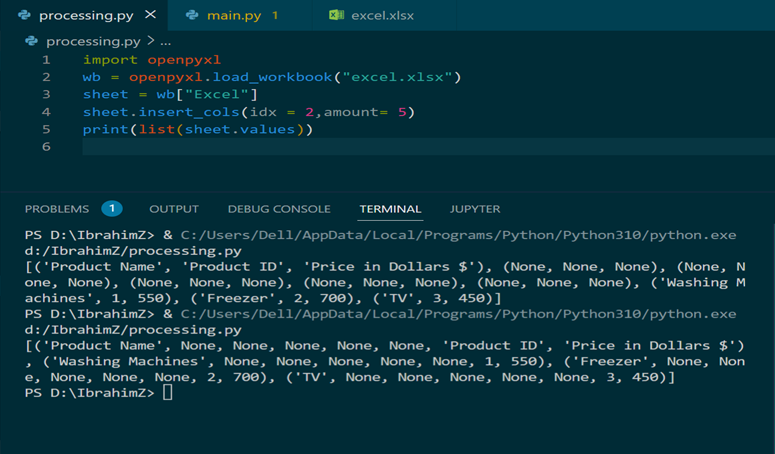The image size is (775, 454).
Task: Click the unsaved-changes number 1 on main.py tab
Action: pyautogui.click(x=275, y=15)
